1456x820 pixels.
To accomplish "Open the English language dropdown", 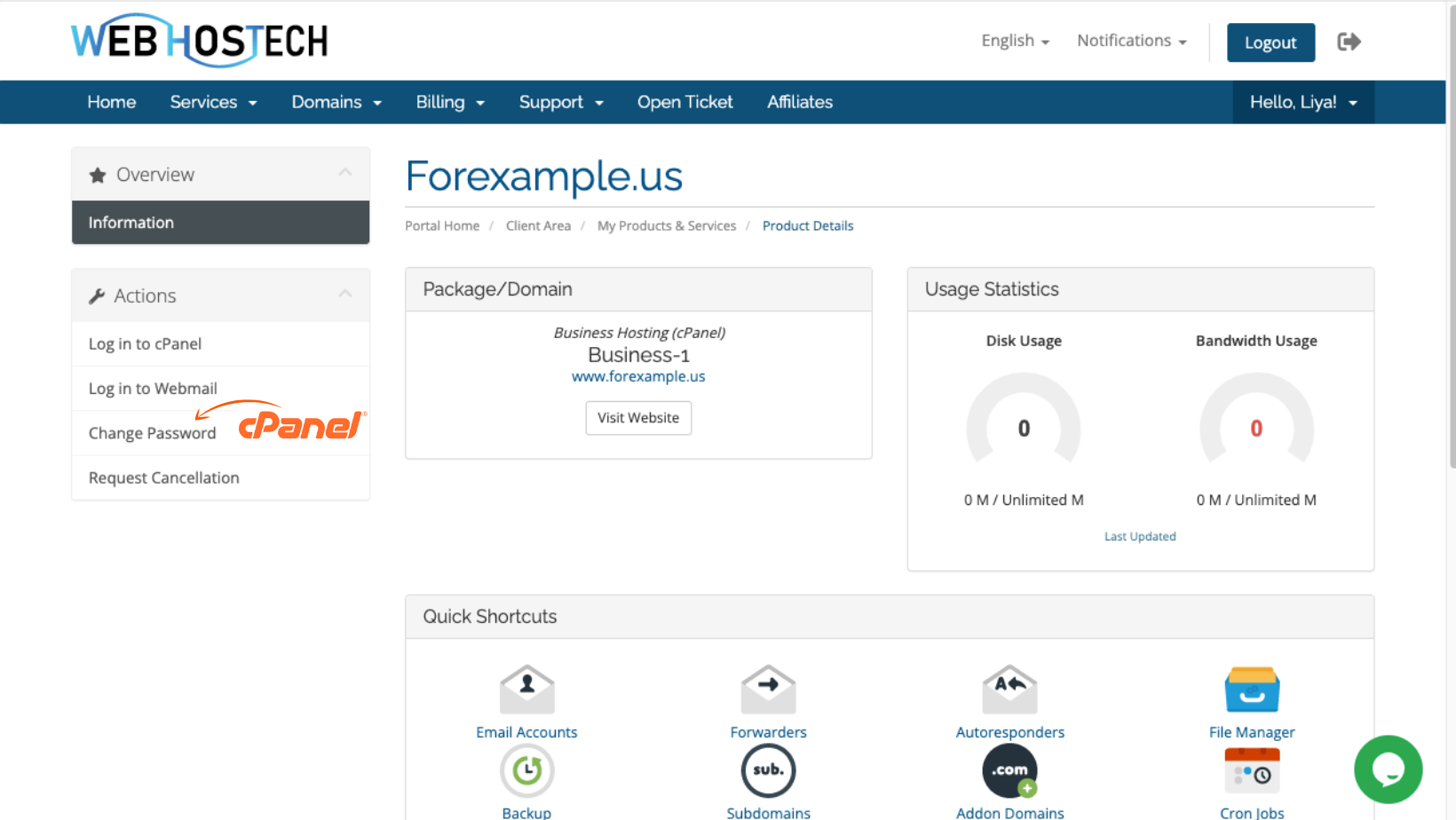I will (x=1015, y=41).
